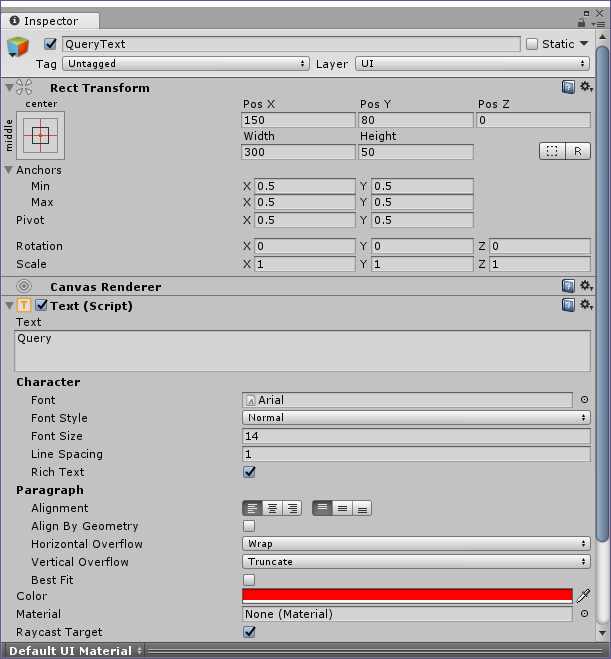Open Canvas Renderer help reference icon
The height and width of the screenshot is (659, 611).
568,286
